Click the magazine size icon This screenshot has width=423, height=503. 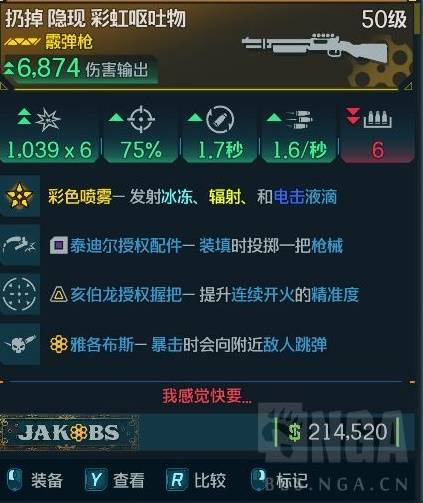(x=378, y=119)
